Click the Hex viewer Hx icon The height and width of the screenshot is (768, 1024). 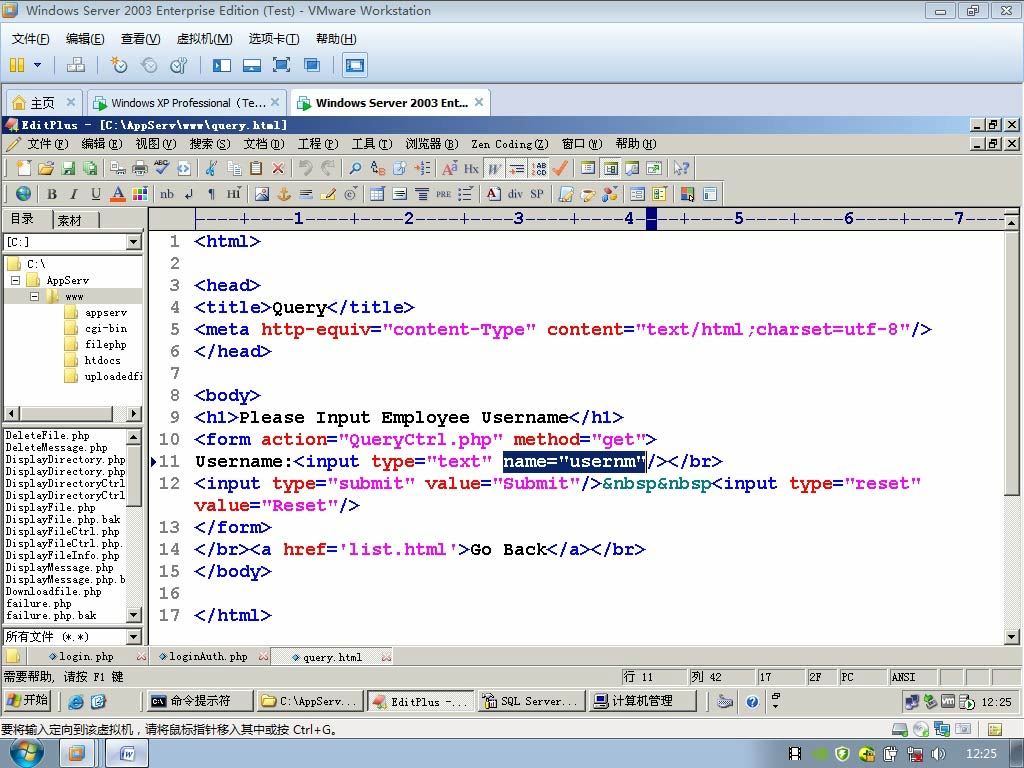pos(472,168)
